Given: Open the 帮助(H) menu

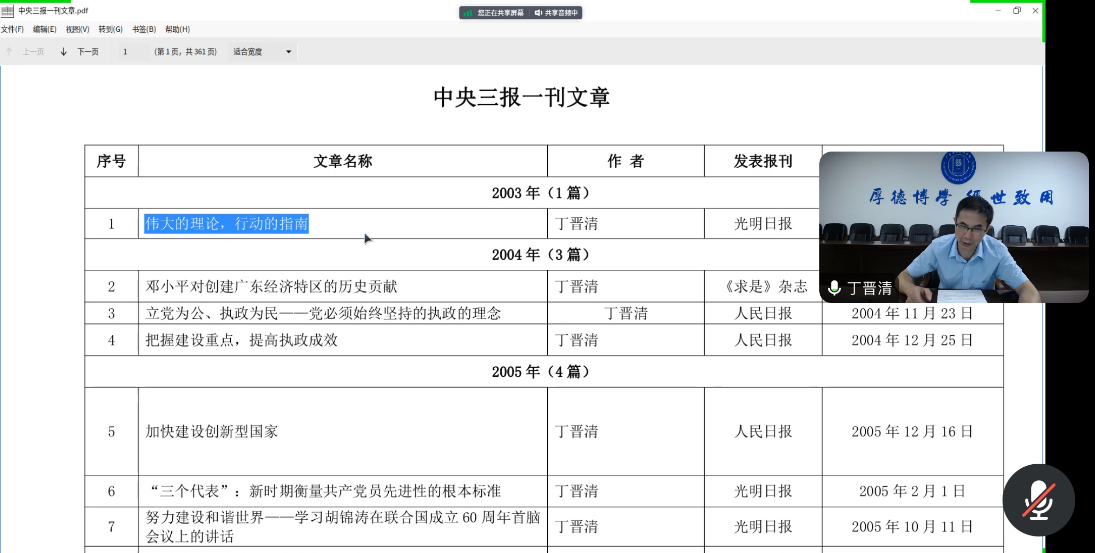Looking at the screenshot, I should click(177, 29).
